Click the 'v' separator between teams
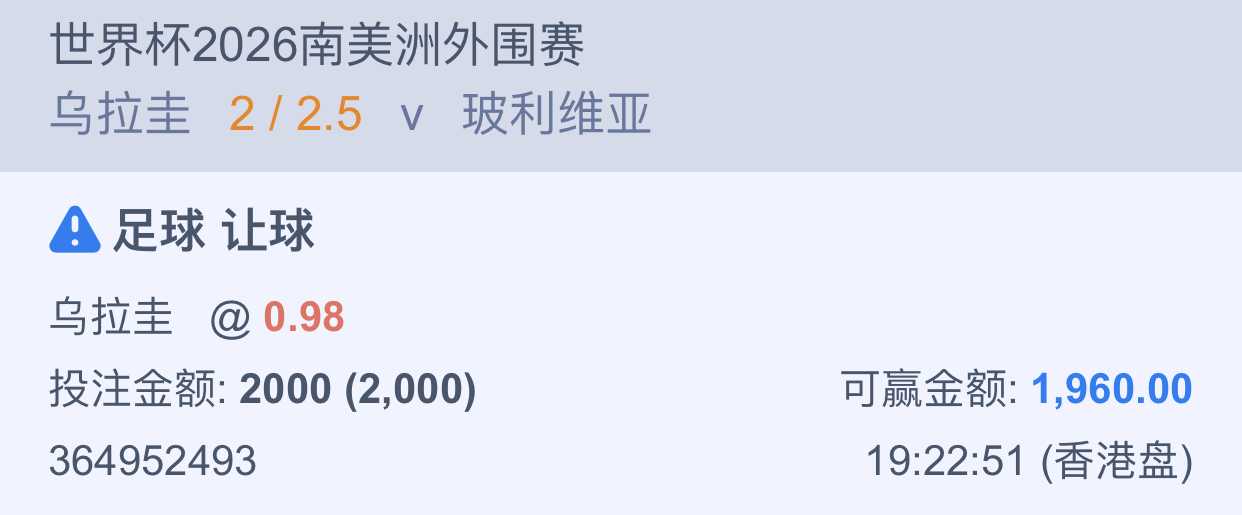 click(412, 117)
